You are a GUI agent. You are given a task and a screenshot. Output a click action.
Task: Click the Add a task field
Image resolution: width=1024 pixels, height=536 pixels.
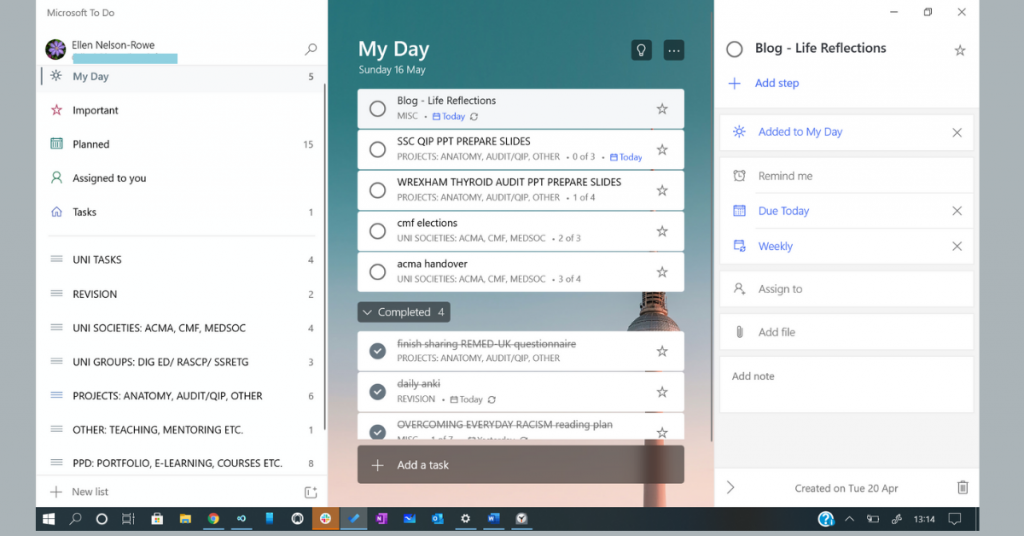click(520, 465)
